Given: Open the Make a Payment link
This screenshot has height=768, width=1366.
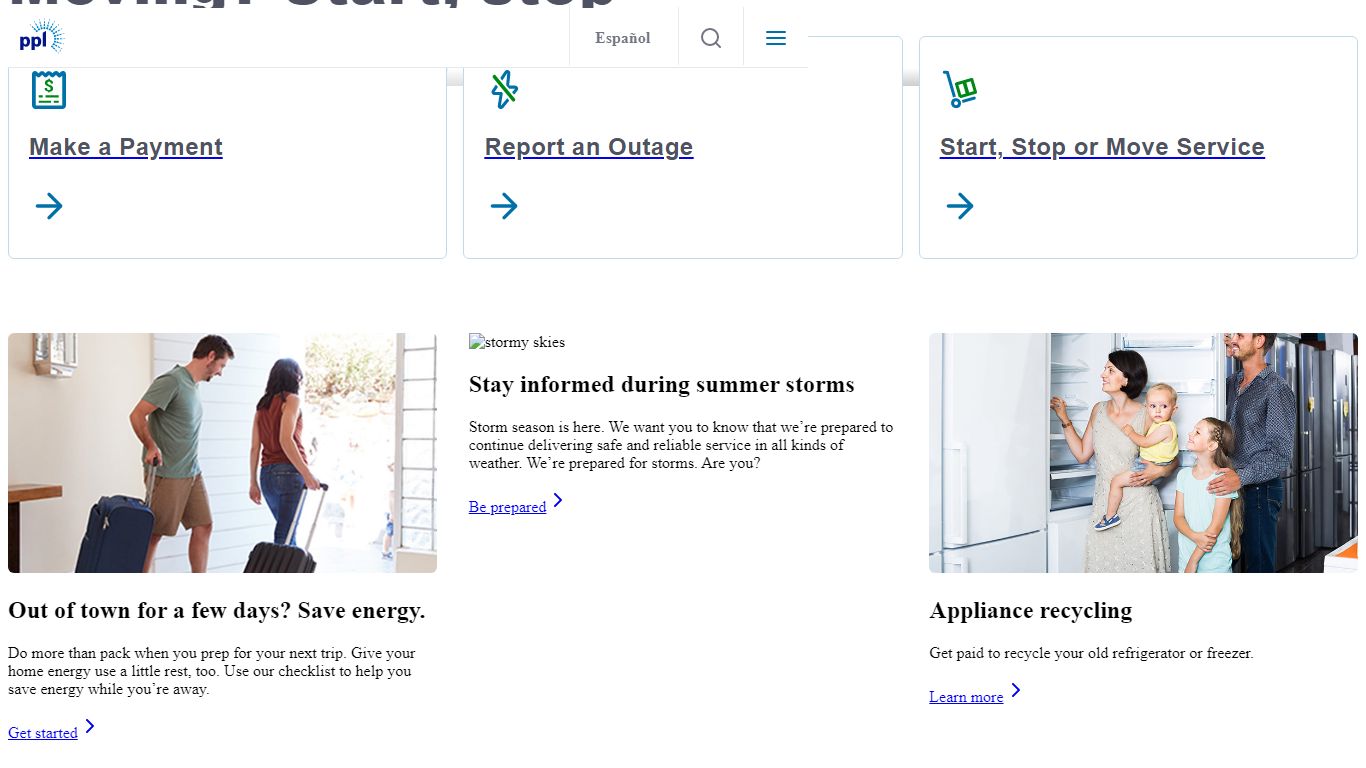Looking at the screenshot, I should click(126, 147).
